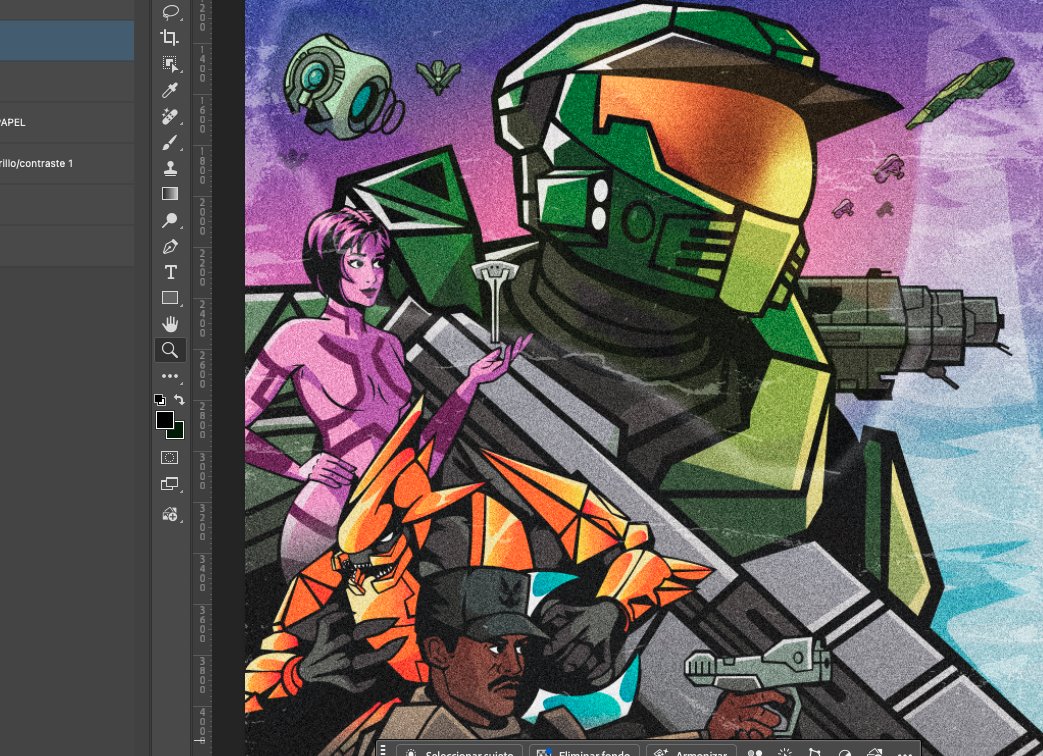
Task: Select the Gradient tool
Action: [x=170, y=193]
